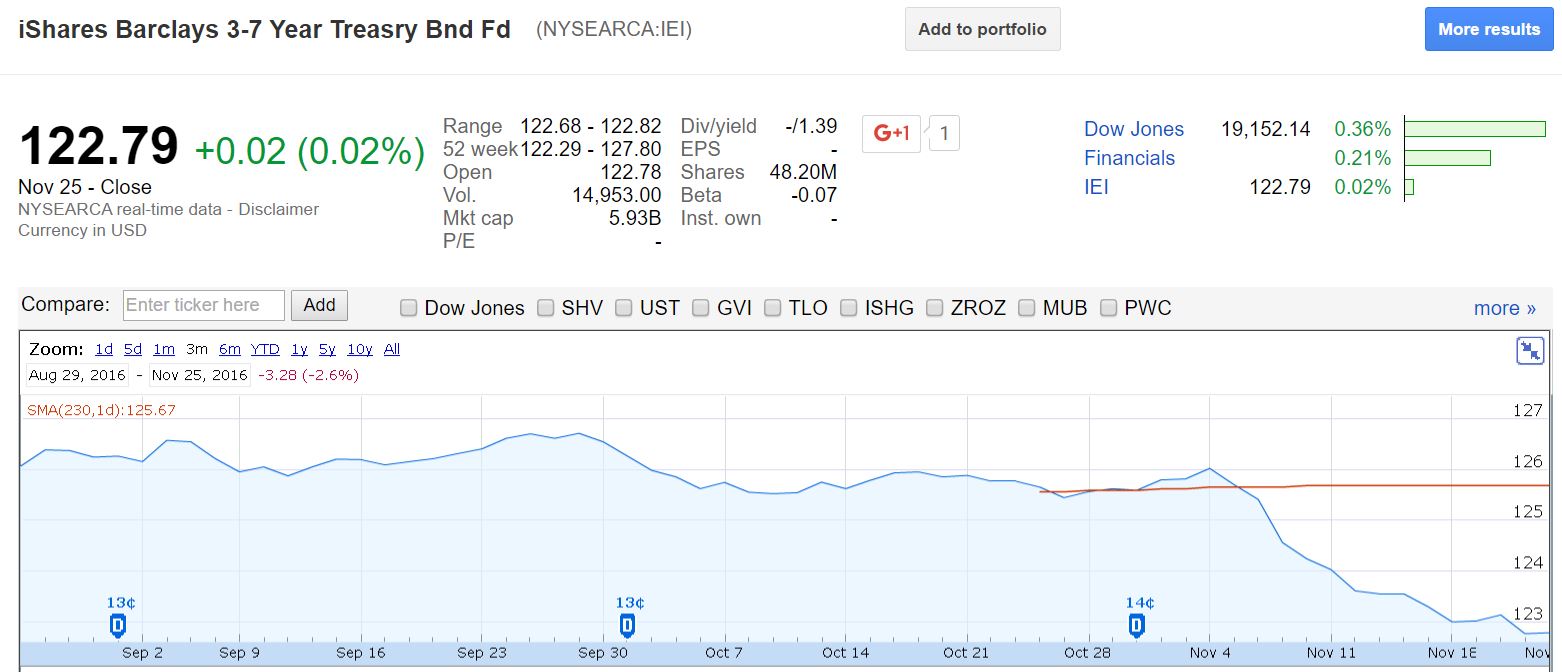
Task: Select YTD zoom range
Action: coord(265,349)
